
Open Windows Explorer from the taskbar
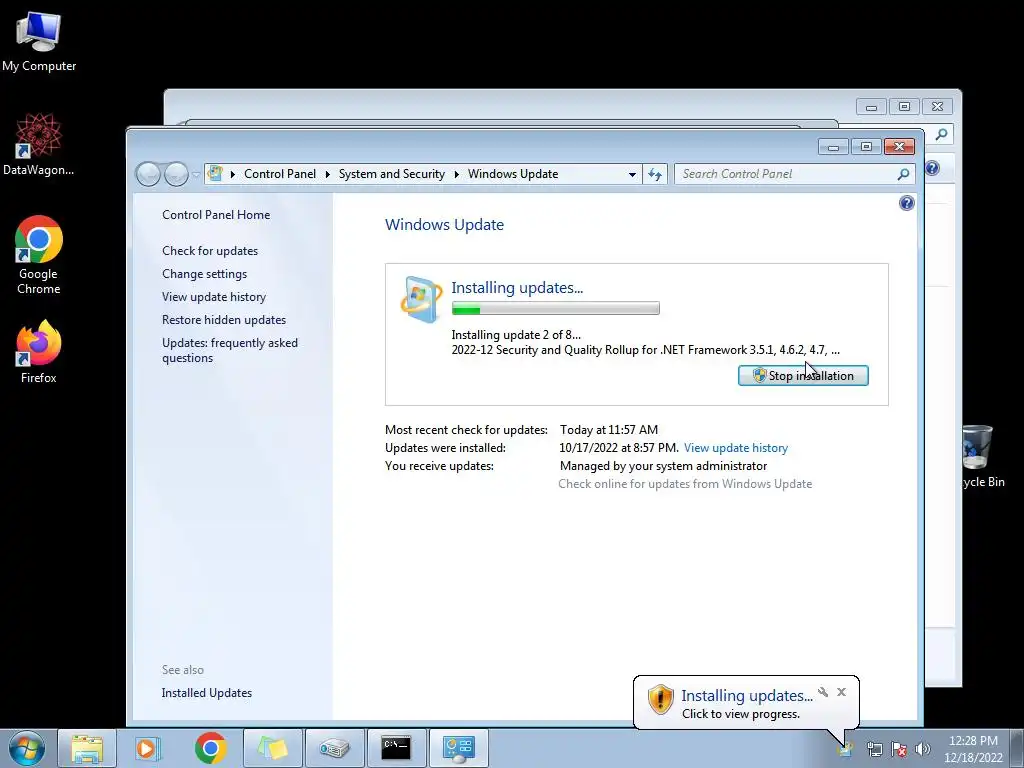pos(87,748)
